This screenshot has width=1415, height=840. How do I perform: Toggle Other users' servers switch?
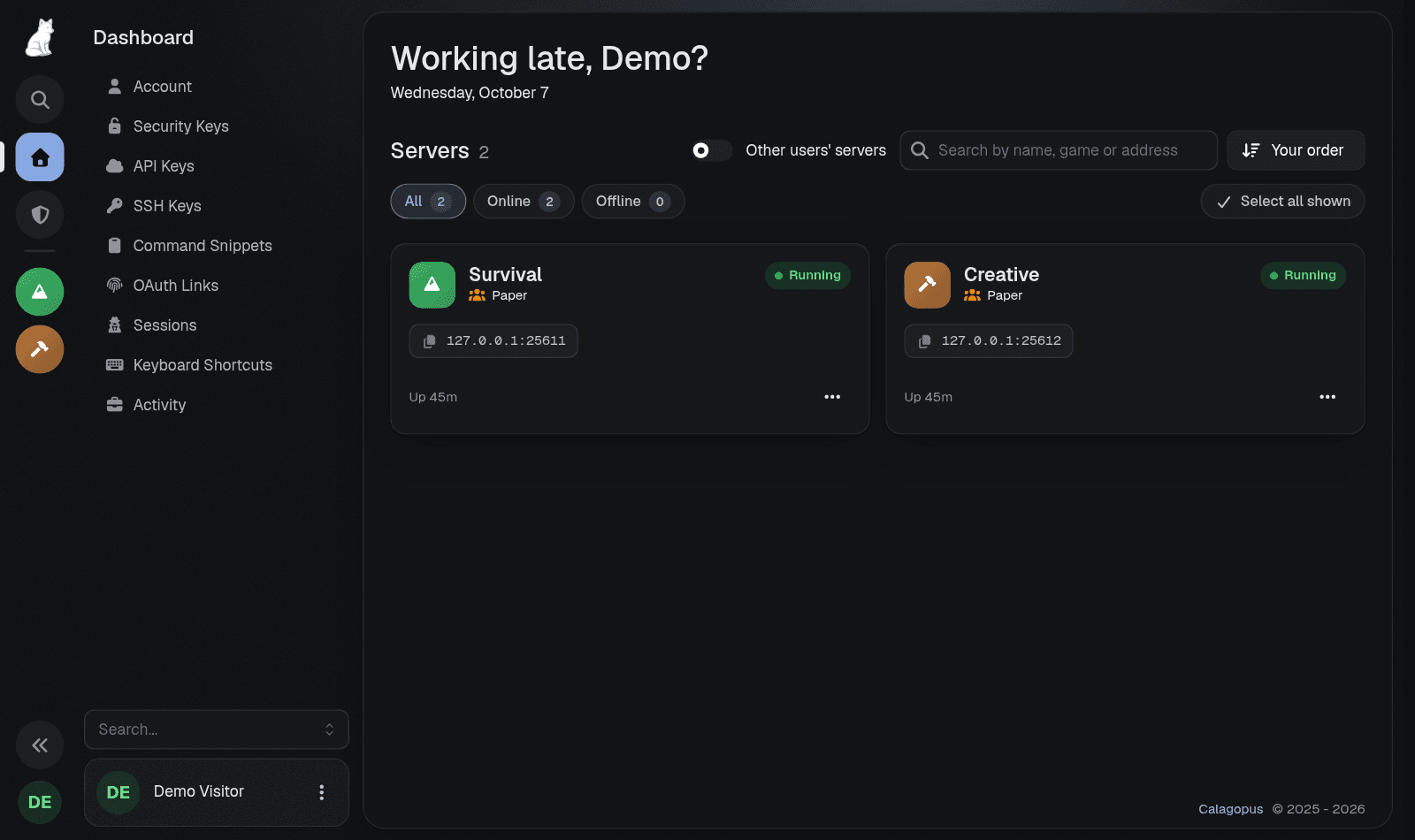tap(711, 150)
